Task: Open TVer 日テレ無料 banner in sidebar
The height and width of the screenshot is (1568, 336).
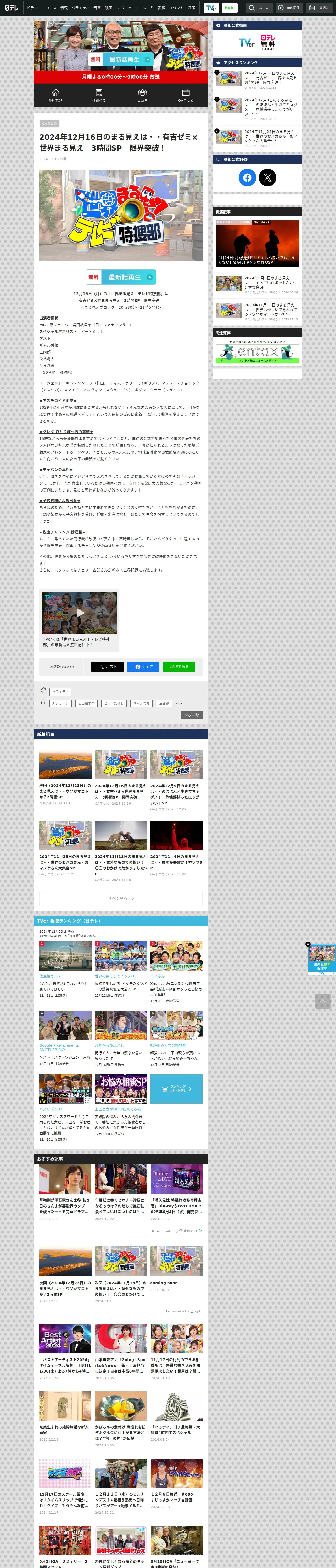Action: [257, 43]
